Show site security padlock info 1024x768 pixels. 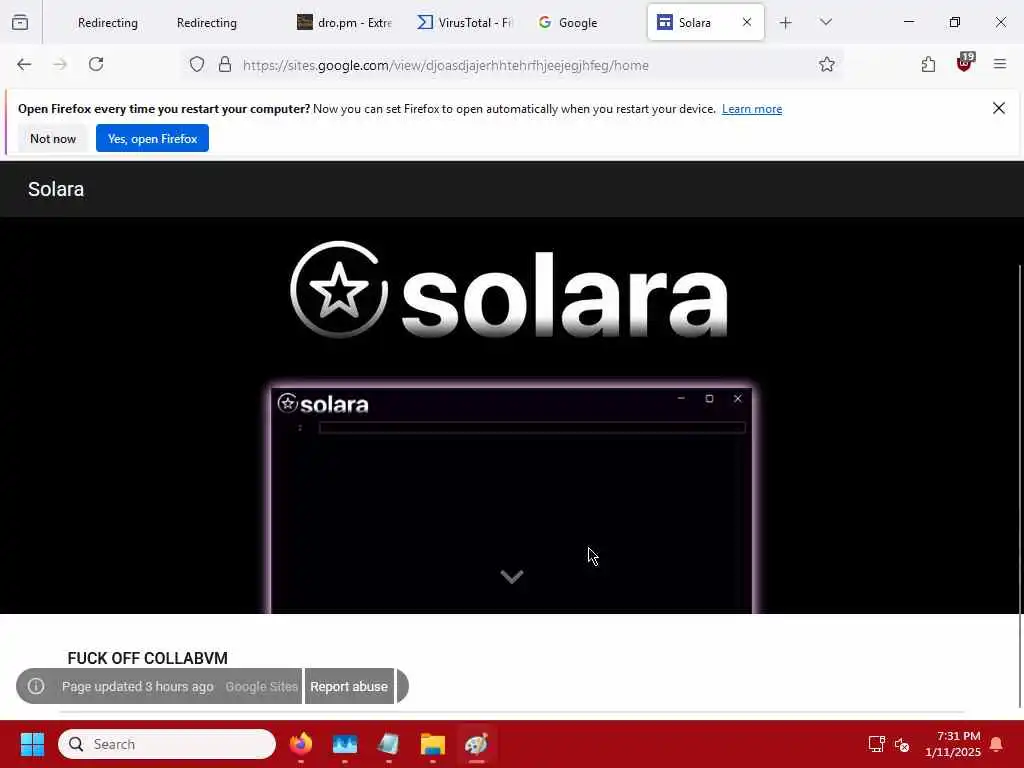[x=225, y=65]
